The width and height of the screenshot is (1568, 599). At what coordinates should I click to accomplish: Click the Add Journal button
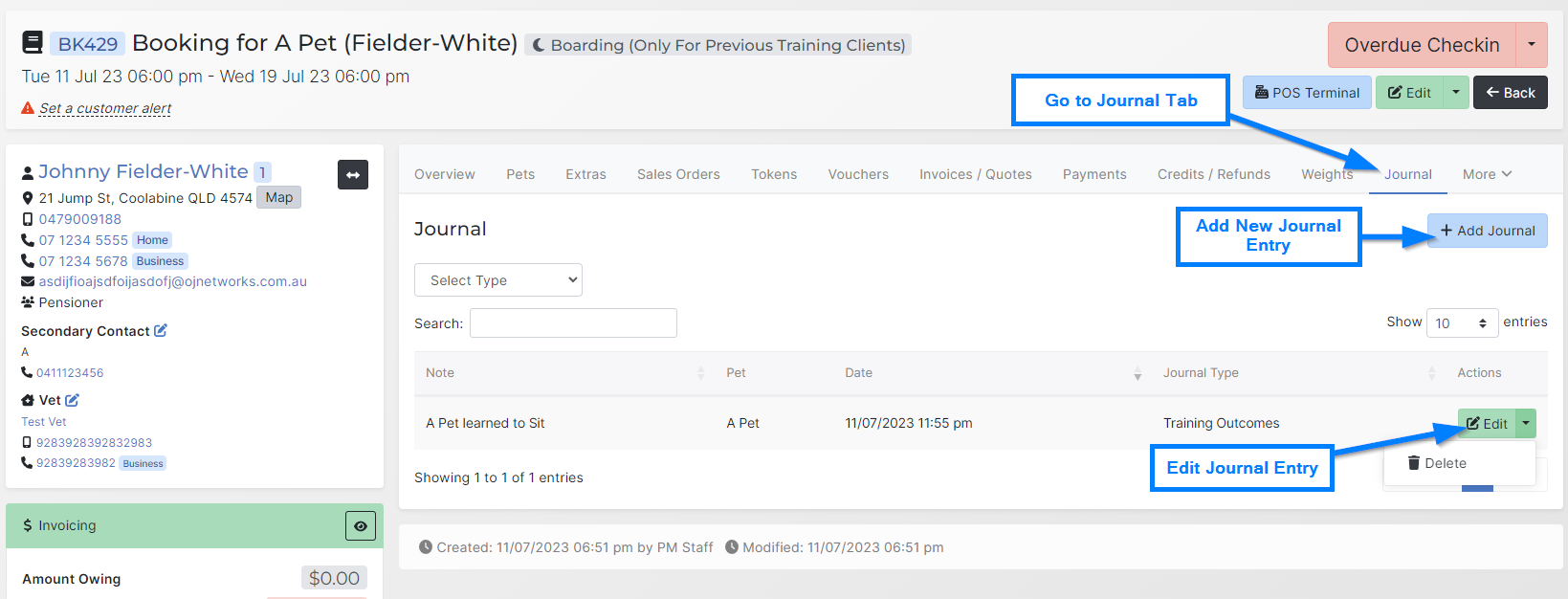tap(1487, 231)
